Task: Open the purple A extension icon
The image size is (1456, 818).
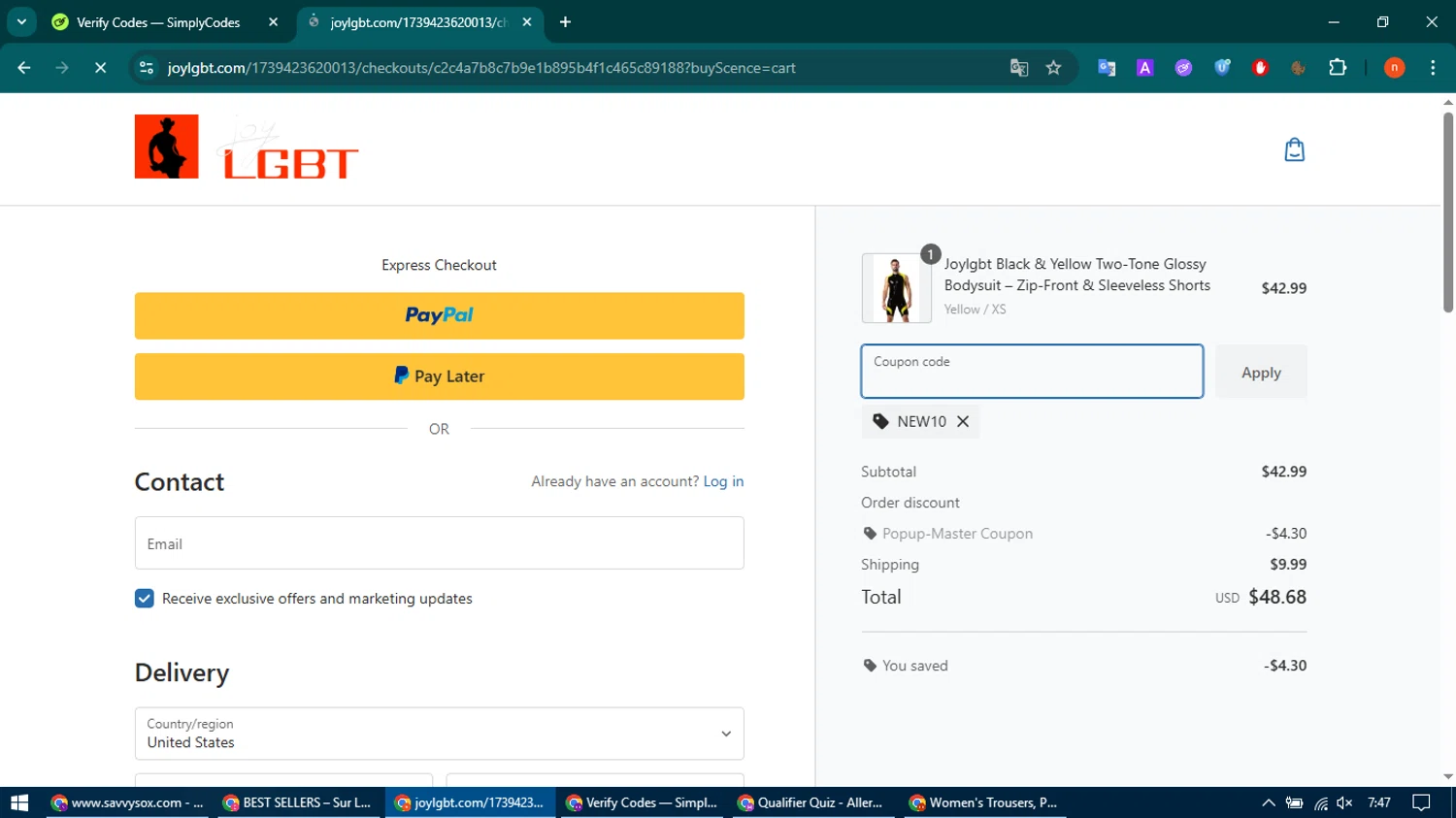Action: 1144,68
